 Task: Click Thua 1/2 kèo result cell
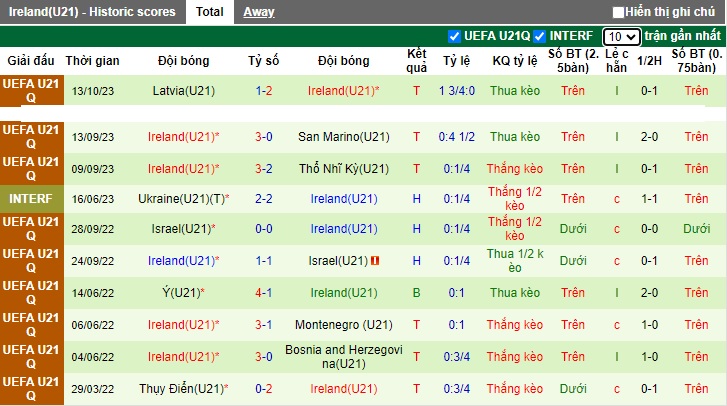point(515,261)
